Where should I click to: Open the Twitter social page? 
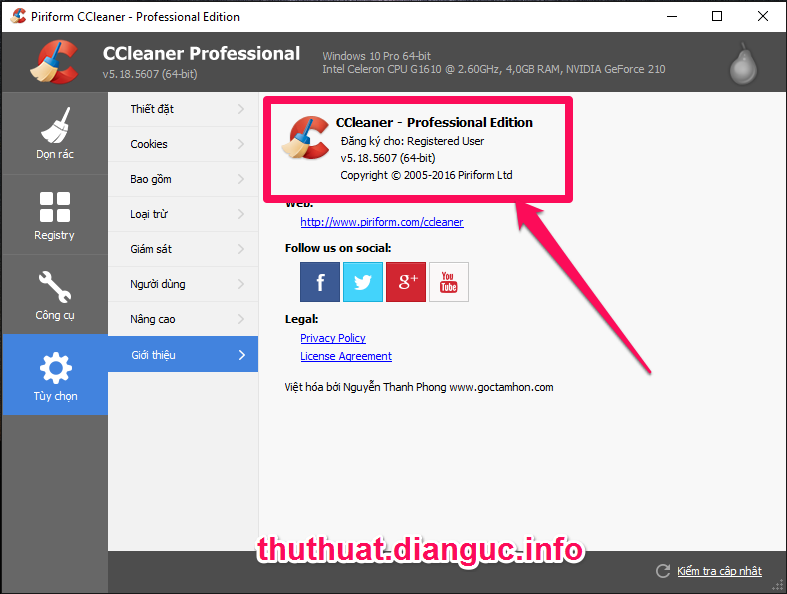(x=363, y=282)
